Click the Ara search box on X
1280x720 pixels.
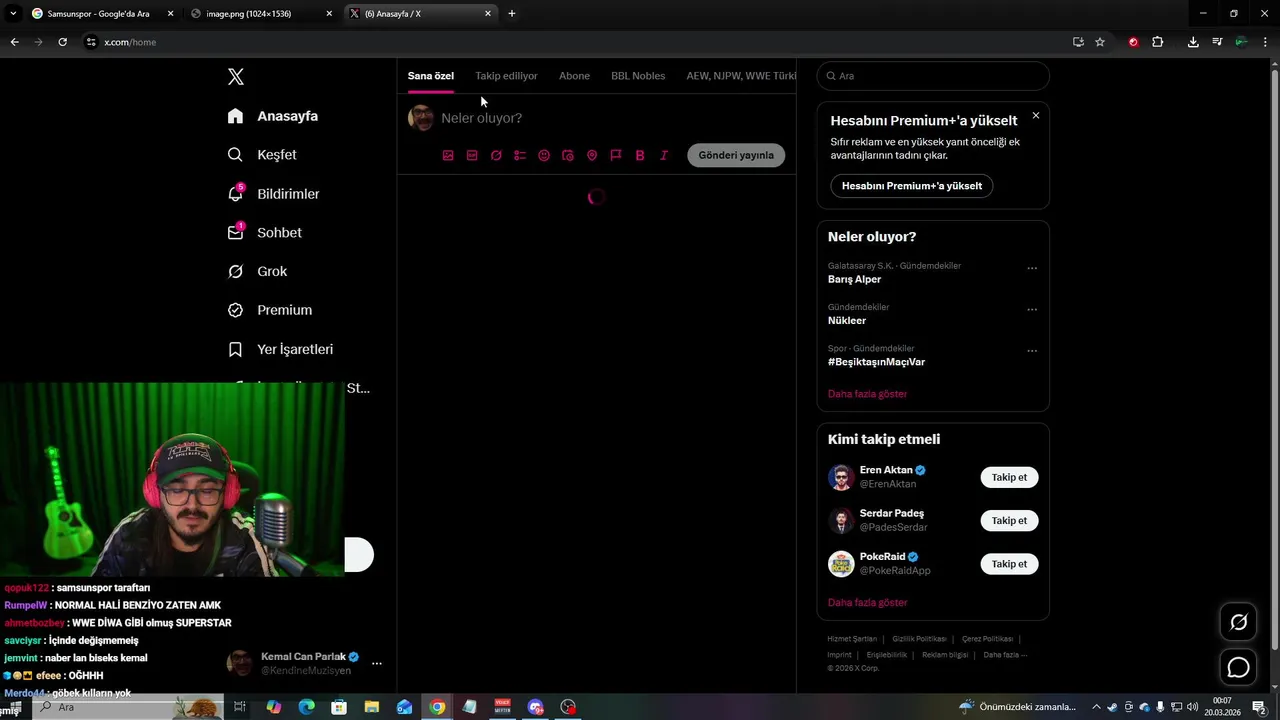[933, 76]
